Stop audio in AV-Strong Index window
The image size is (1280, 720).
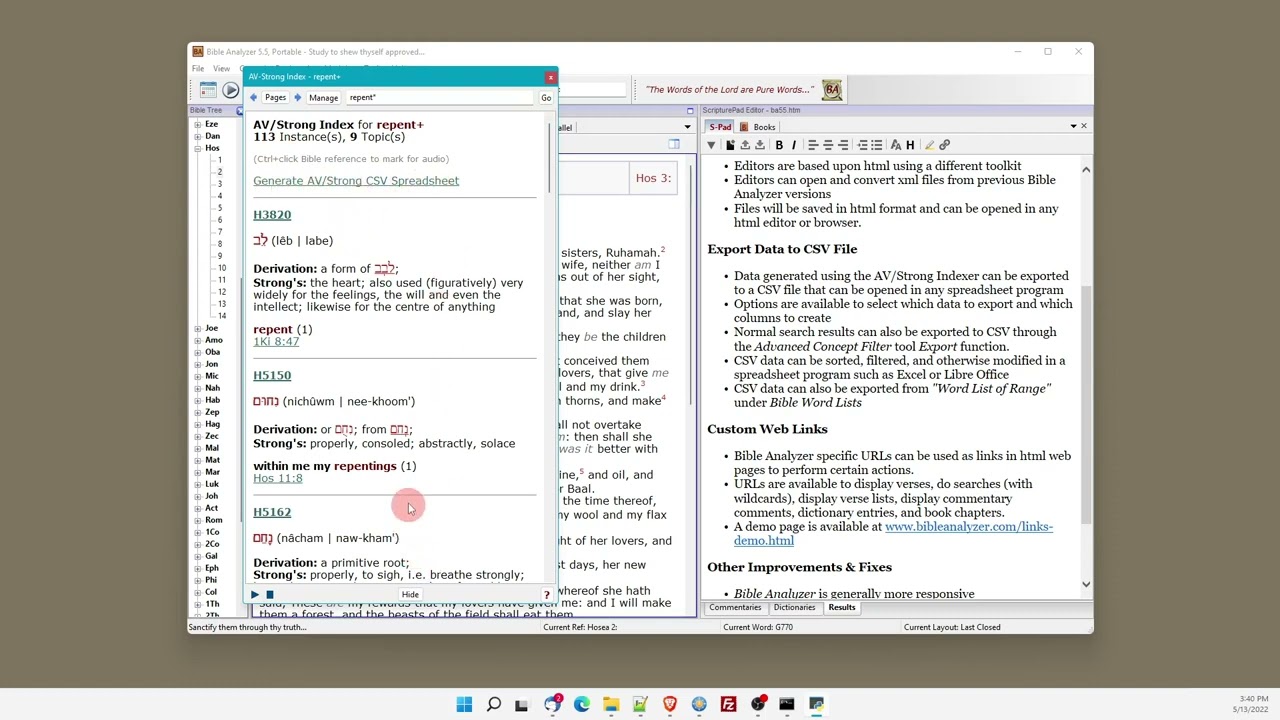(269, 595)
